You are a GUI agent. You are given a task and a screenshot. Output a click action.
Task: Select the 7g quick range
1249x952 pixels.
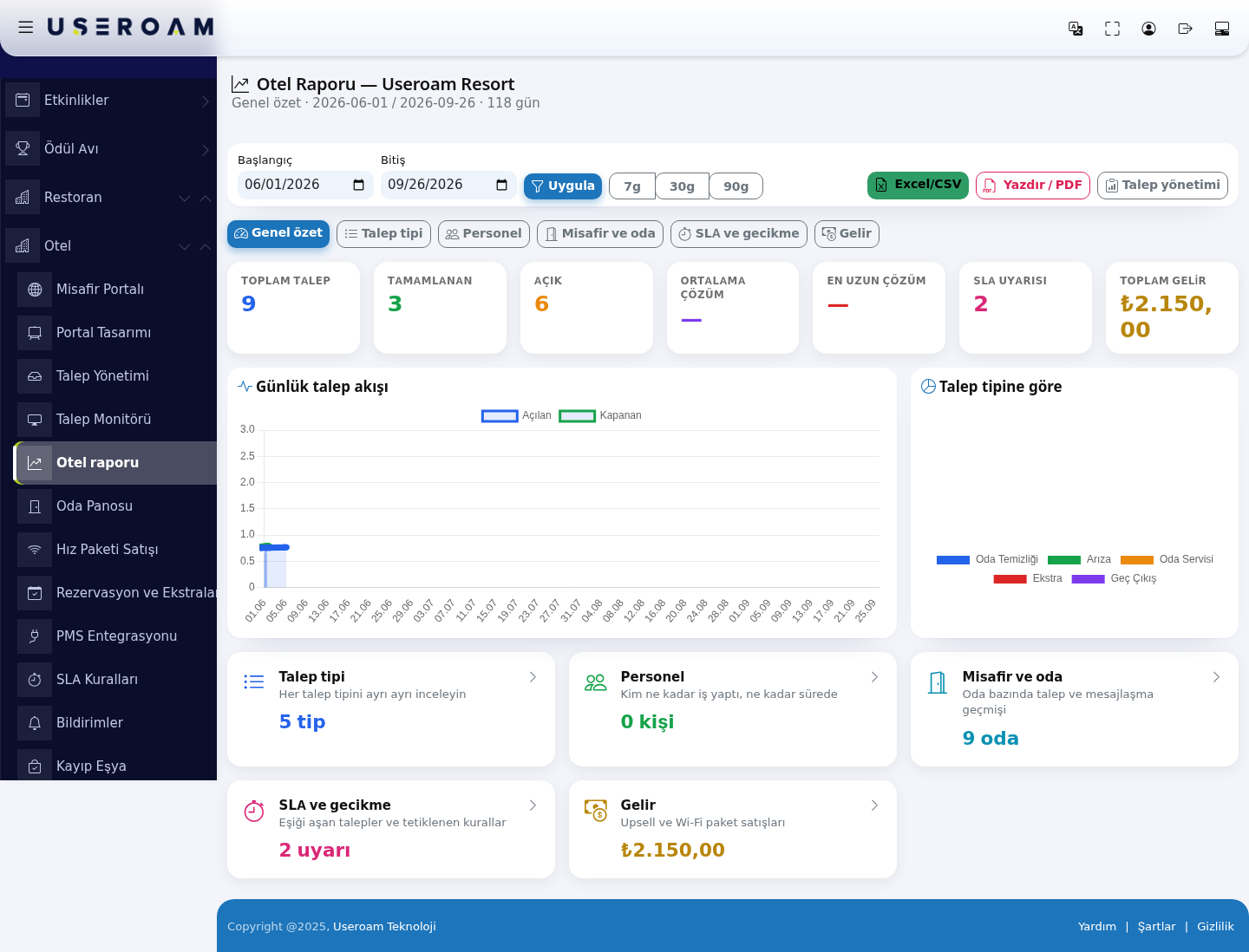632,186
